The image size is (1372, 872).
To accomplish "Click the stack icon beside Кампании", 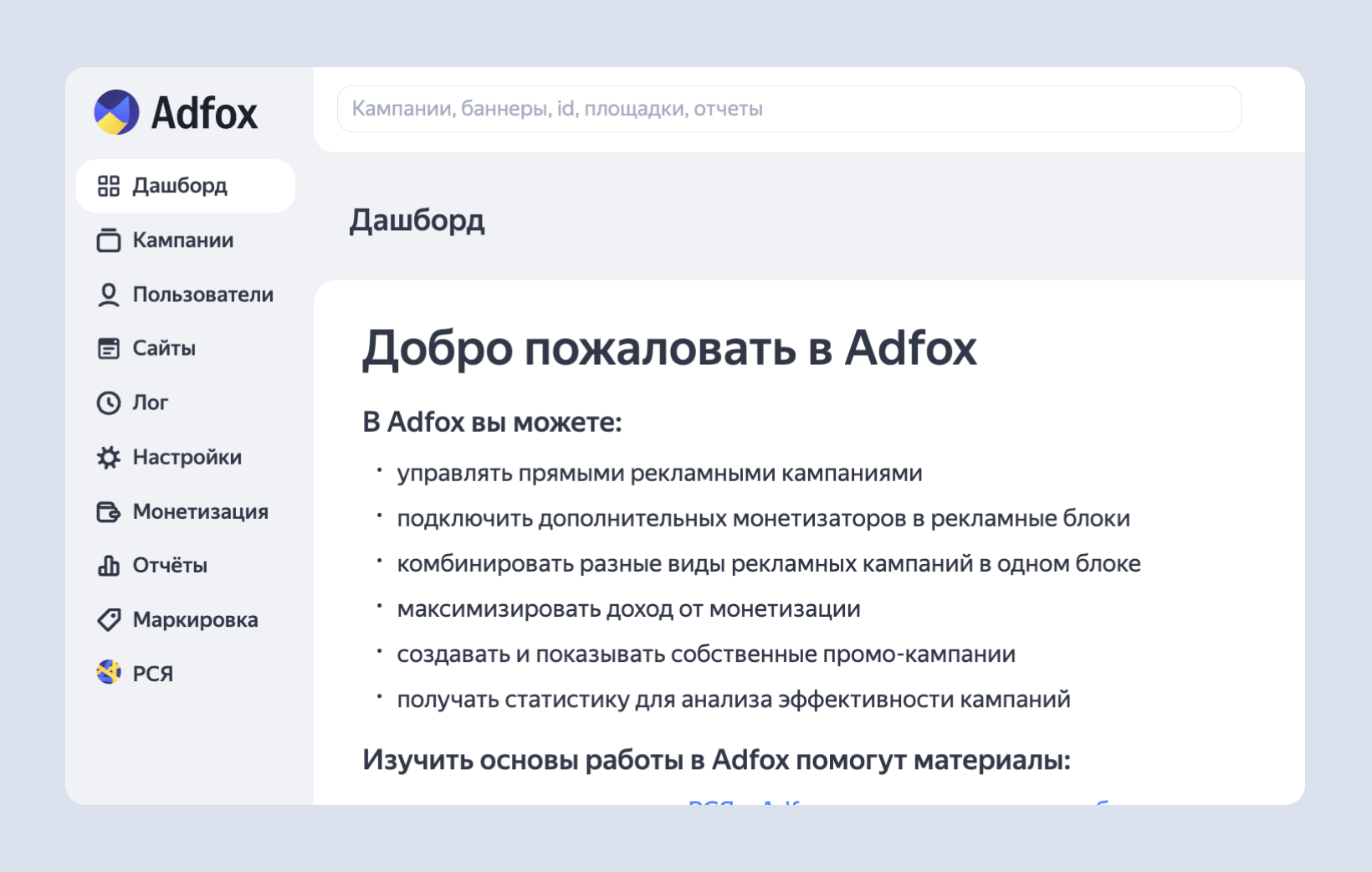I will click(109, 240).
